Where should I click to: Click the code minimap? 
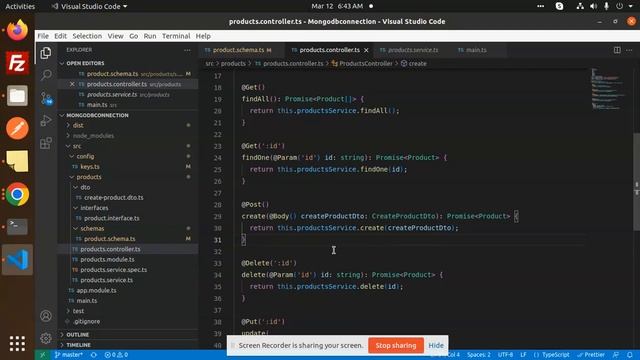click(608, 89)
